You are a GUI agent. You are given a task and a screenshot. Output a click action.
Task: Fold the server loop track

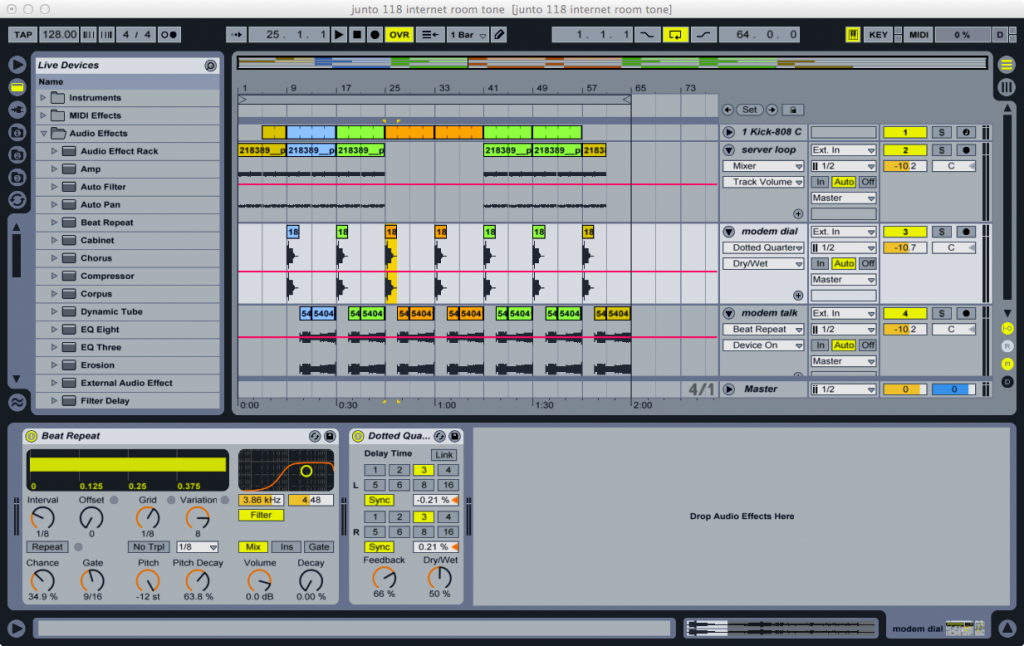(x=729, y=150)
